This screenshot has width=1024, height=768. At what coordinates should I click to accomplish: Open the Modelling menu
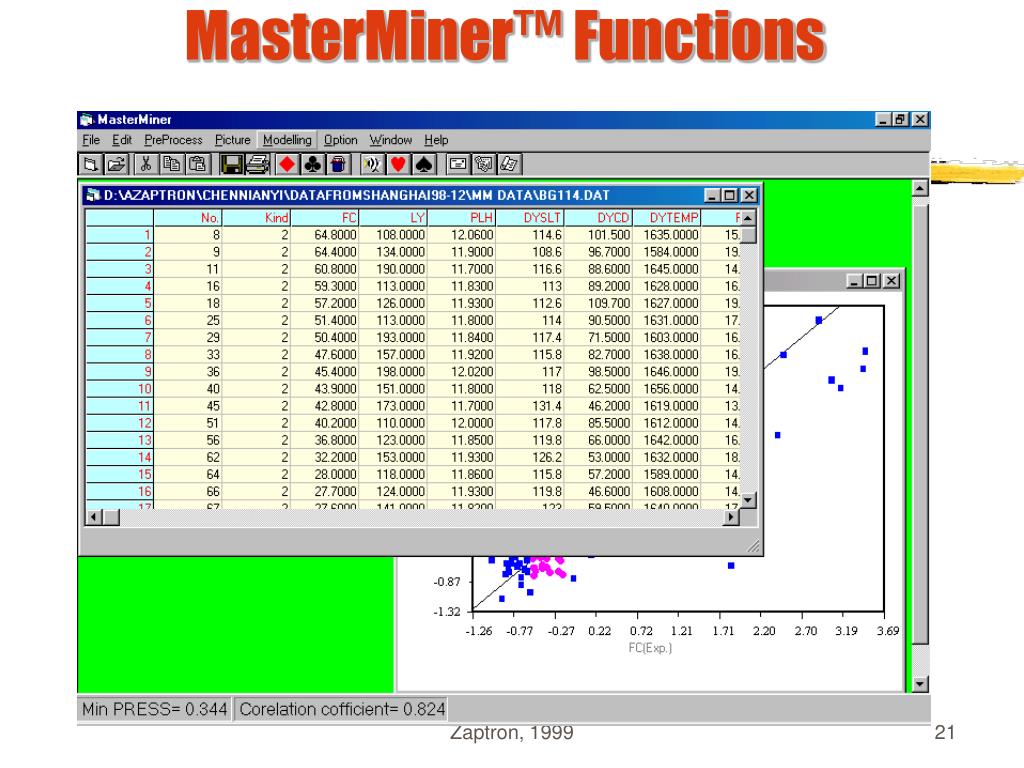tap(287, 140)
